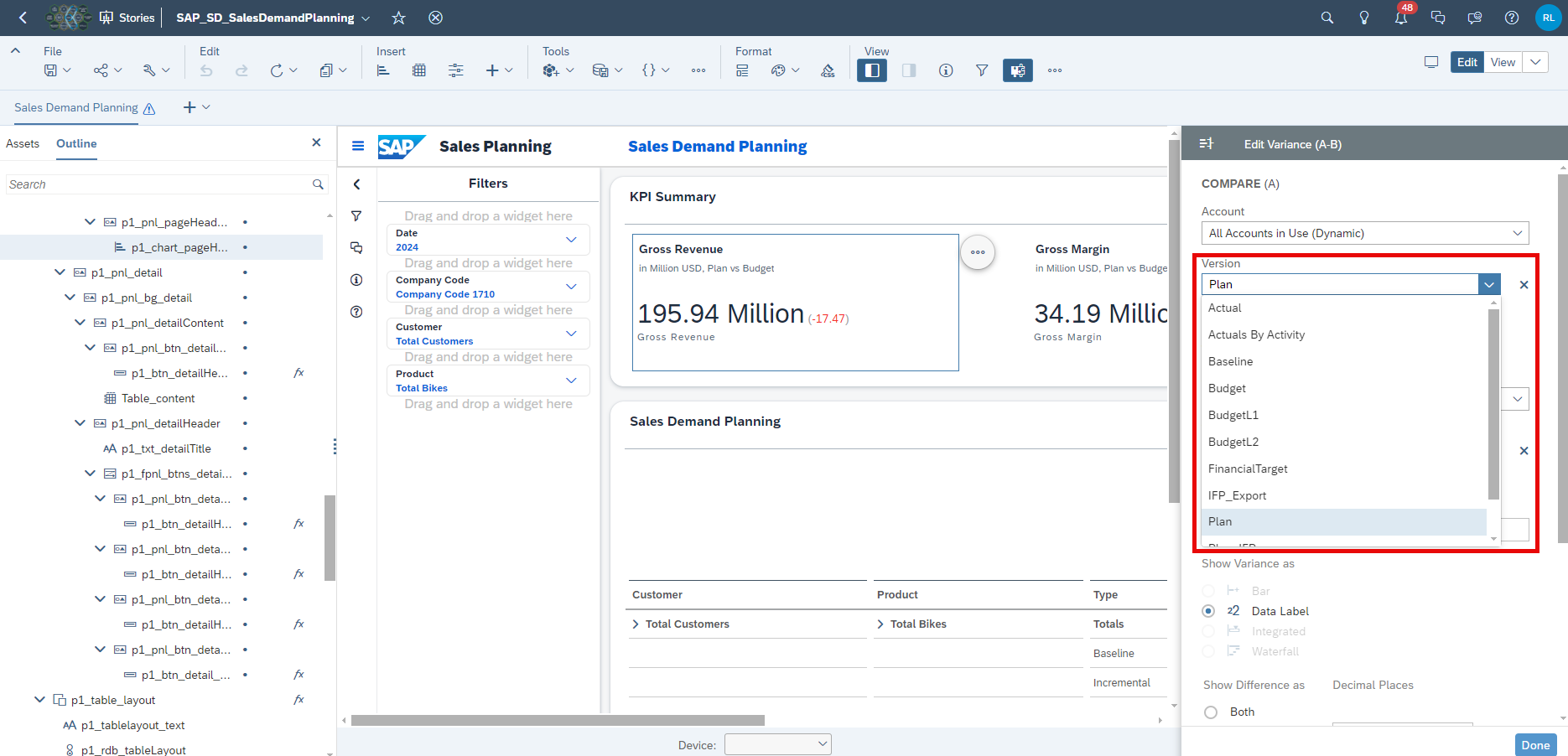
Task: Expand the Product Total Bikes filter dropdown
Action: pyautogui.click(x=571, y=381)
